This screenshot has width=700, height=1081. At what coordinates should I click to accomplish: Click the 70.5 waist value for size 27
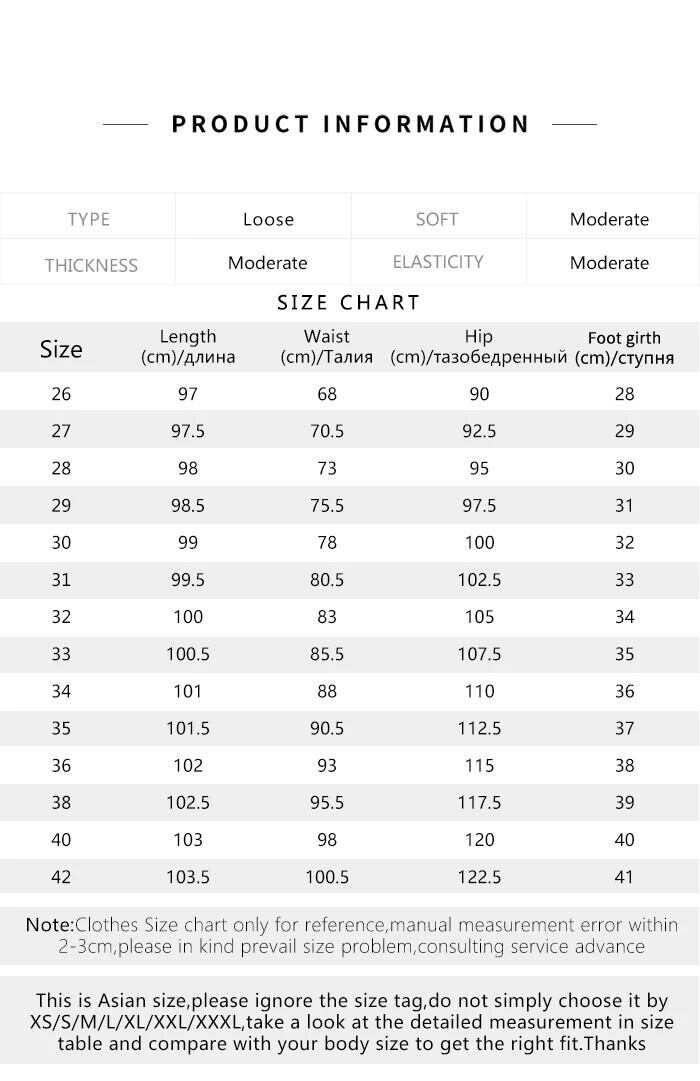tap(327, 431)
